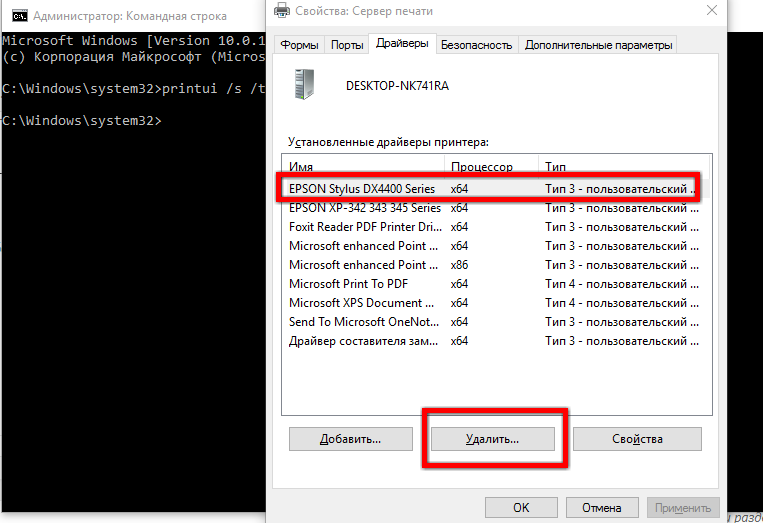This screenshot has width=763, height=523.
Task: Click the x86 processor cell
Action: (x=459, y=265)
